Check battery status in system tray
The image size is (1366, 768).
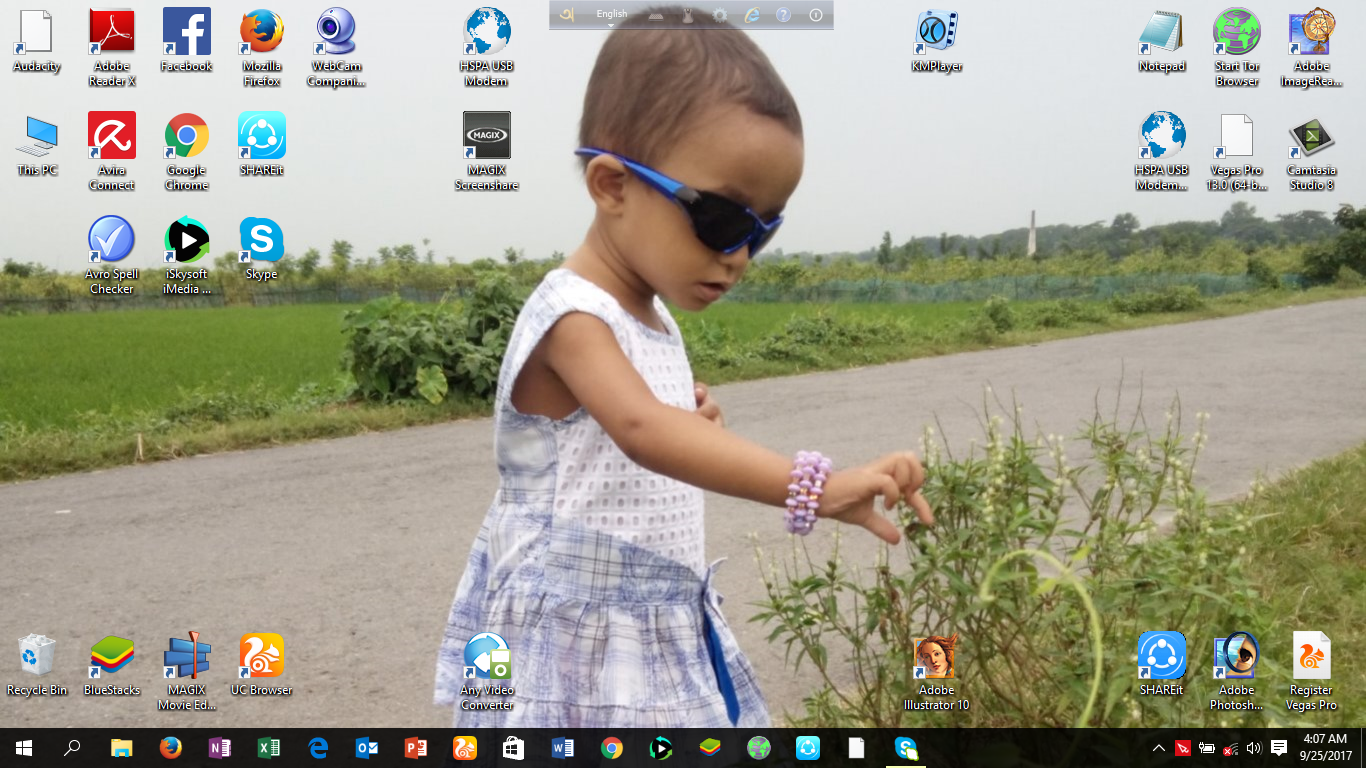1207,748
